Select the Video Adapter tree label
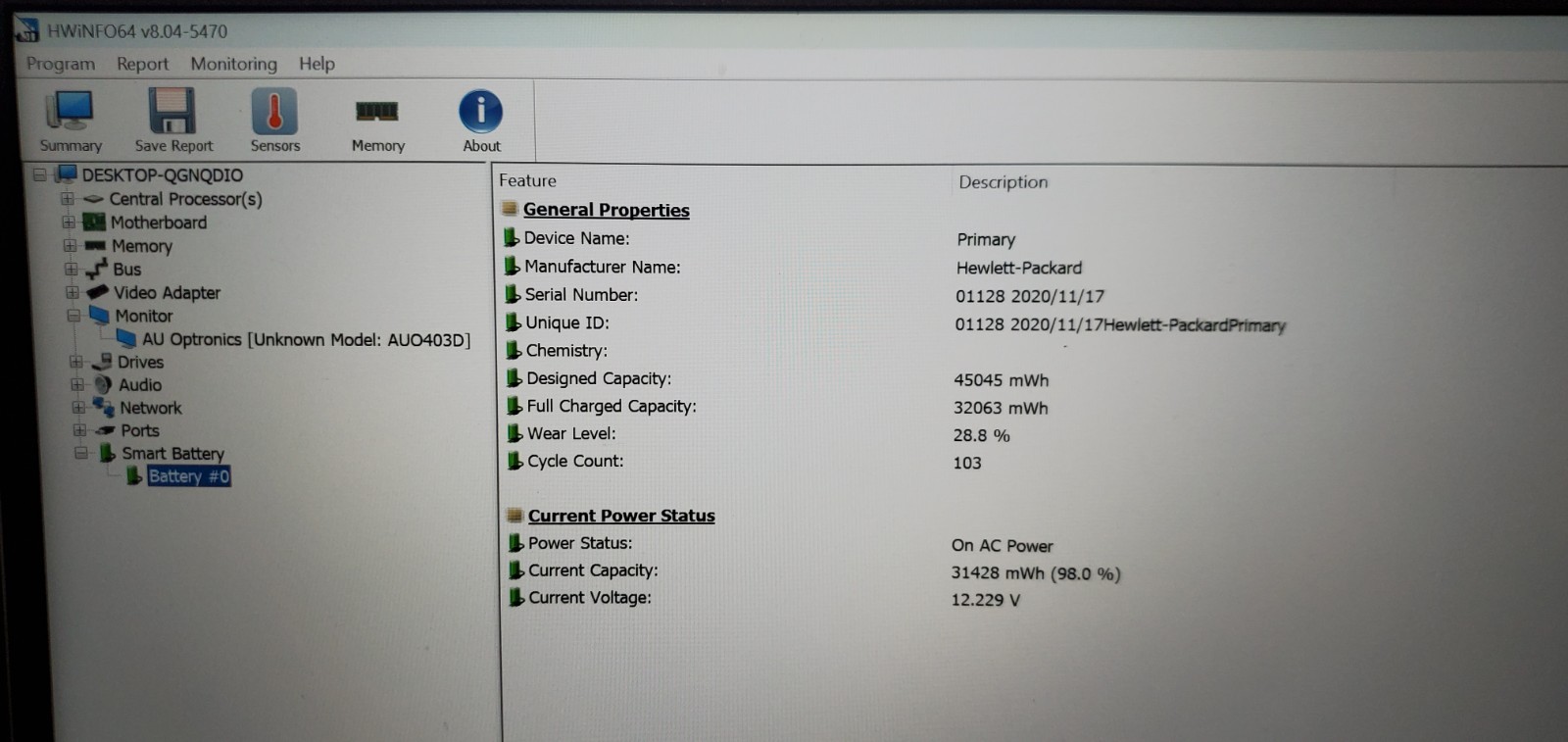Viewport: 1568px width, 742px height. [167, 292]
